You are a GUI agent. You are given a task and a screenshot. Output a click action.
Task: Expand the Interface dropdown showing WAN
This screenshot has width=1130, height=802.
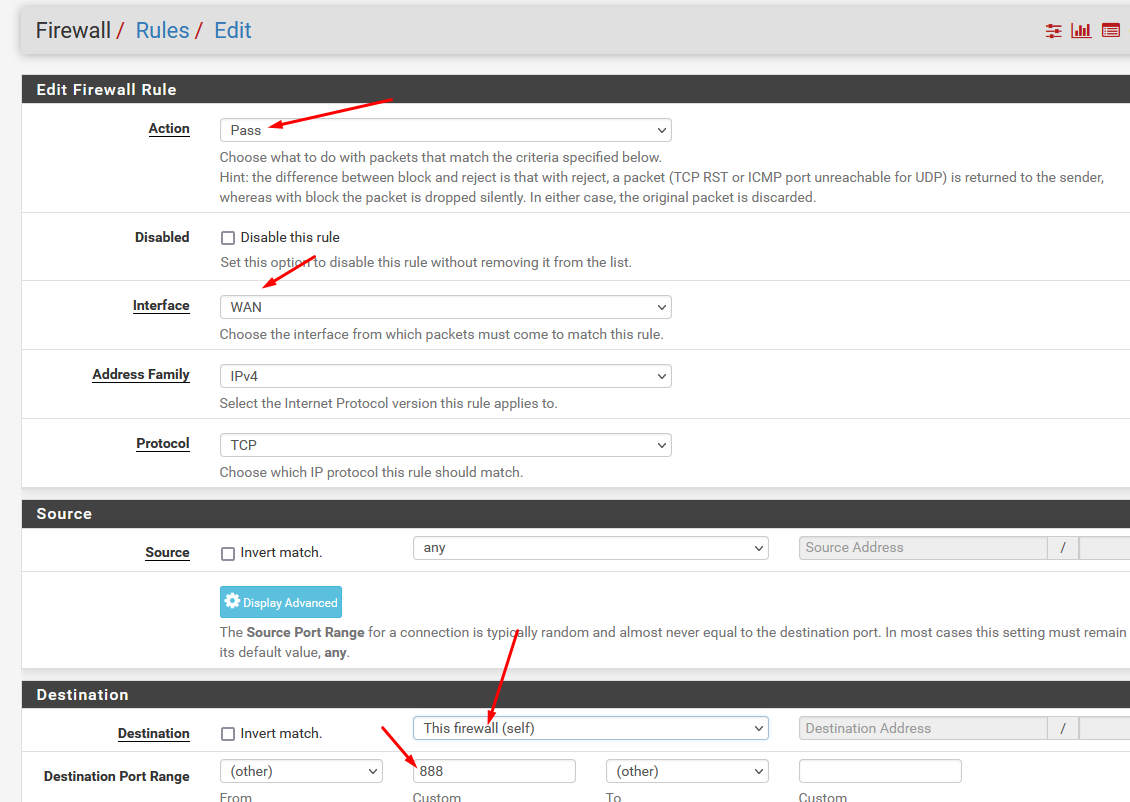tap(445, 307)
